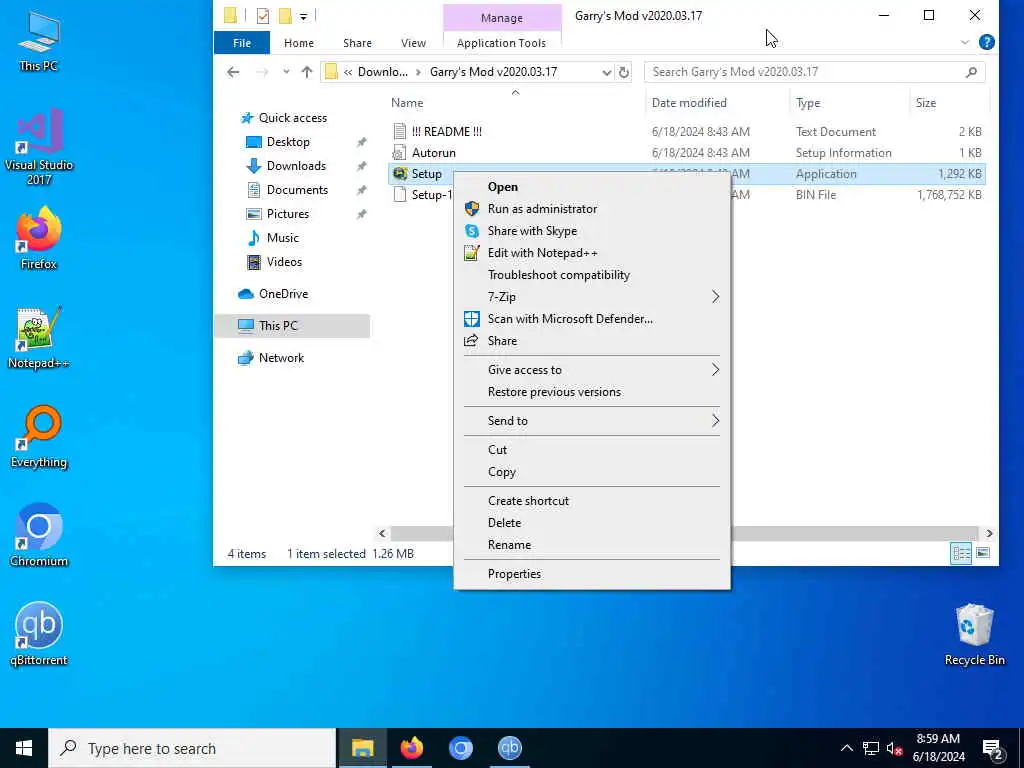Viewport: 1024px width, 768px height.
Task: Select the !!! README !!! file
Action: 446,131
